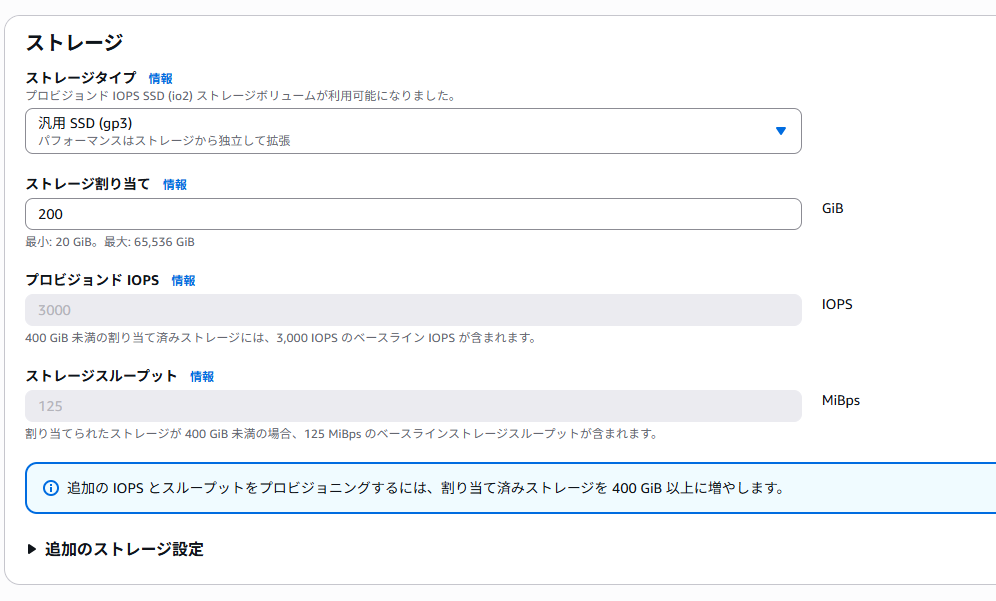
Task: Expand the 追加のストレージ設定 section
Action: [x=124, y=549]
